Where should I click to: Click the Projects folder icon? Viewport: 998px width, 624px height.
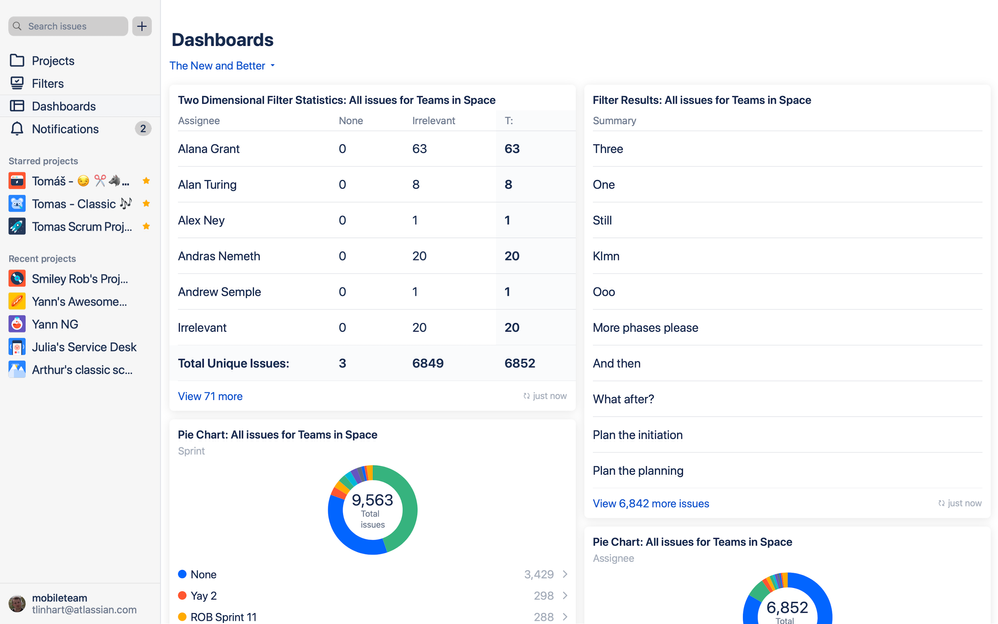[x=17, y=60]
